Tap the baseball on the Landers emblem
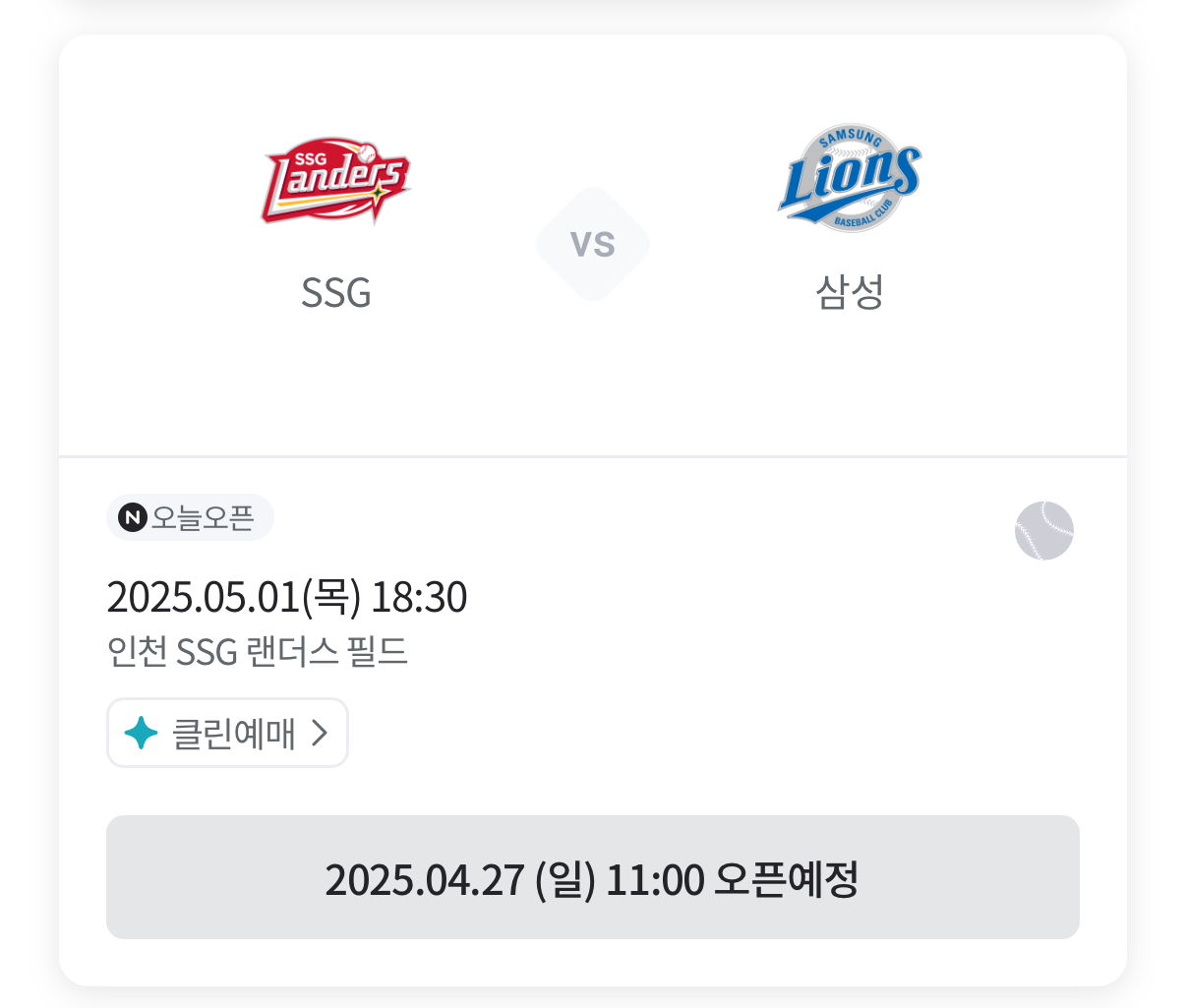This screenshot has width=1186, height=1008. tap(366, 153)
